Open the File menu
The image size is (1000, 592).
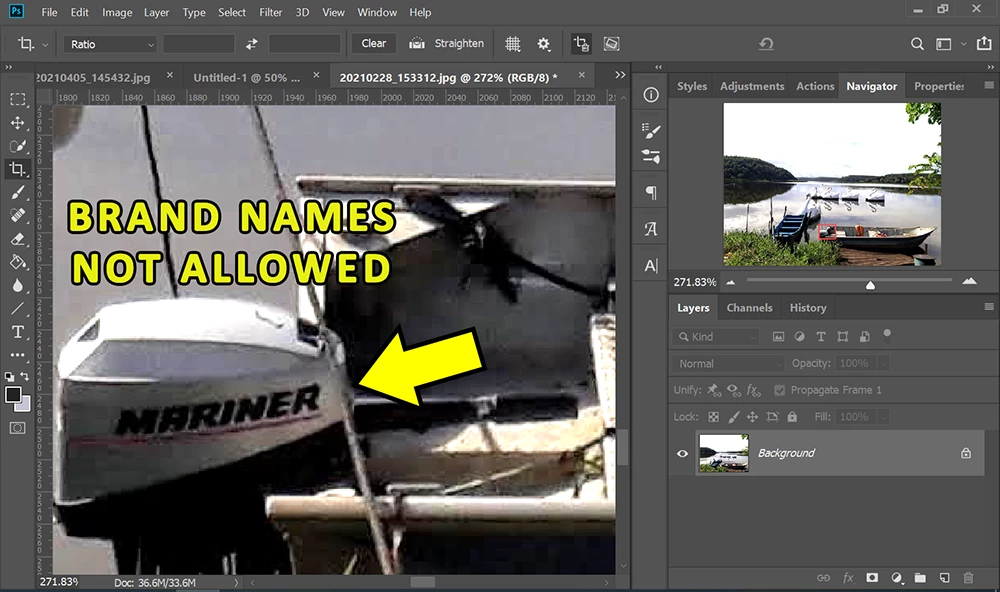point(49,12)
